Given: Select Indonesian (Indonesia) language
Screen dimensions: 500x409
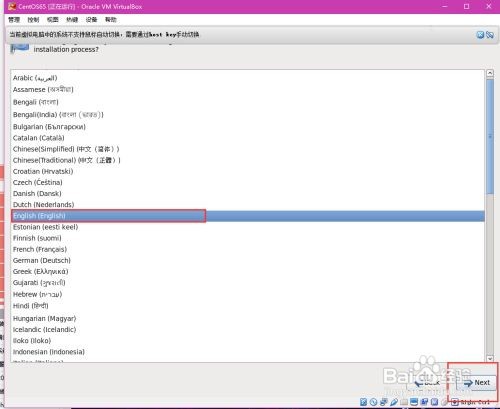Looking at the screenshot, I should point(247,352).
